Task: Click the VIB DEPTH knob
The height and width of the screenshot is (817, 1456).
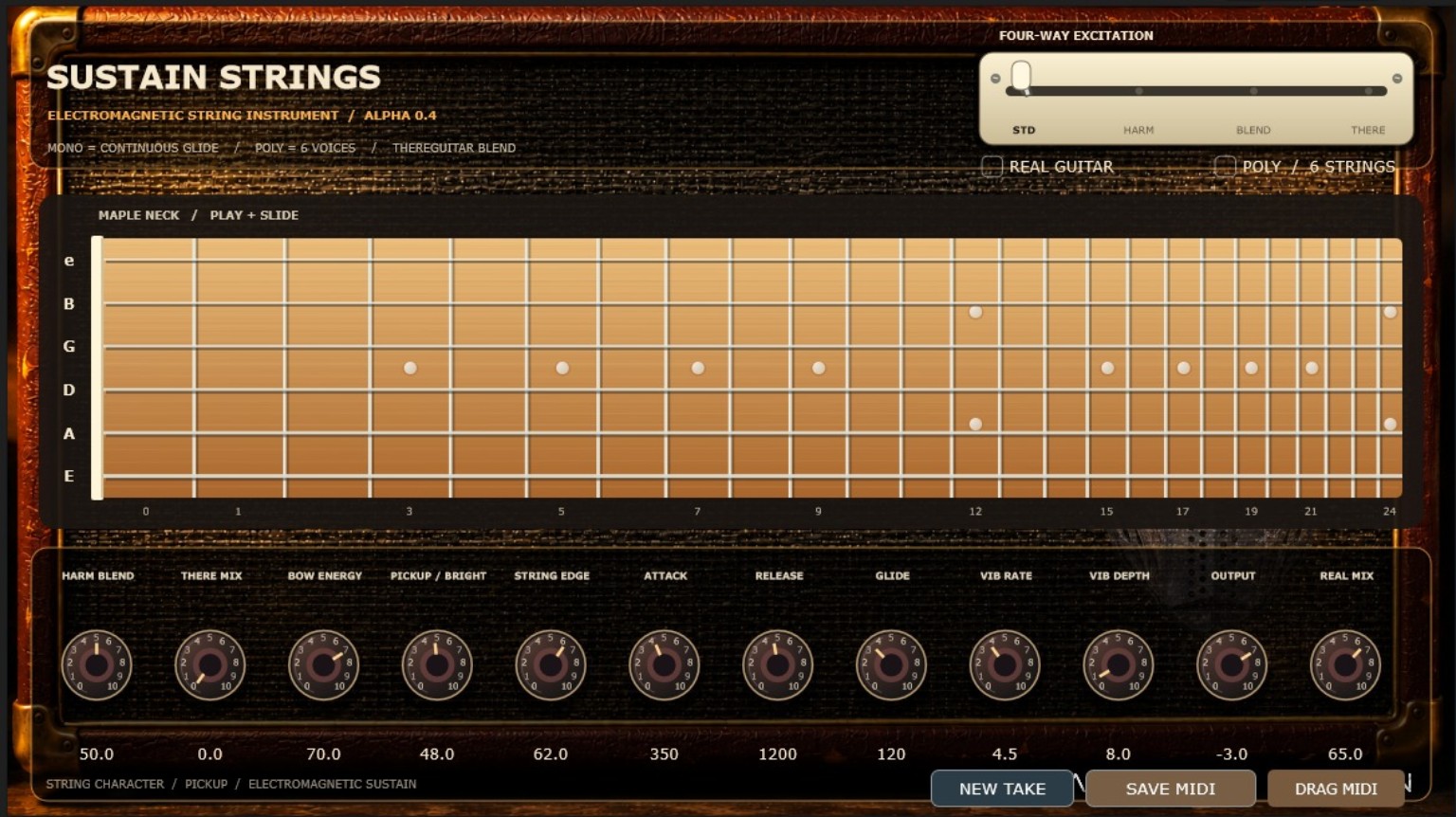Action: click(1119, 664)
